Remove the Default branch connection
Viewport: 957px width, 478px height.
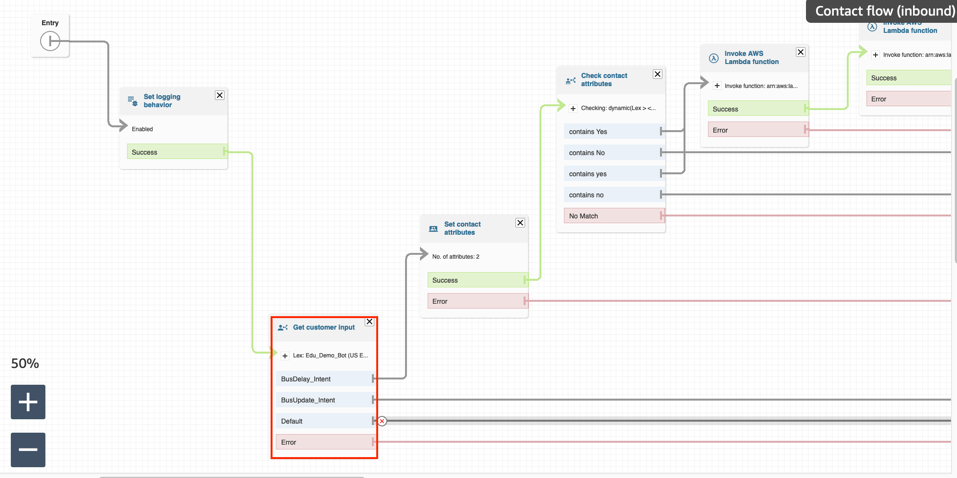[x=382, y=421]
